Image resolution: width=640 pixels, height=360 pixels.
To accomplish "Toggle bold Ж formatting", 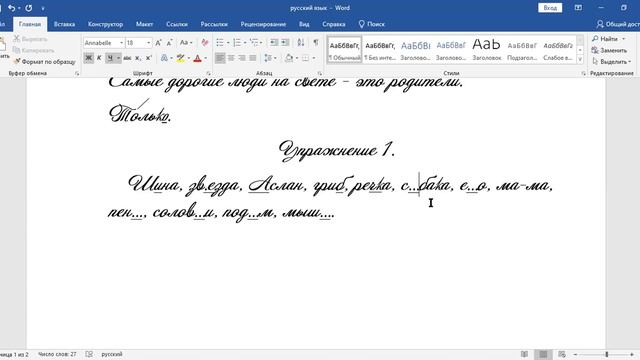I will [x=88, y=58].
